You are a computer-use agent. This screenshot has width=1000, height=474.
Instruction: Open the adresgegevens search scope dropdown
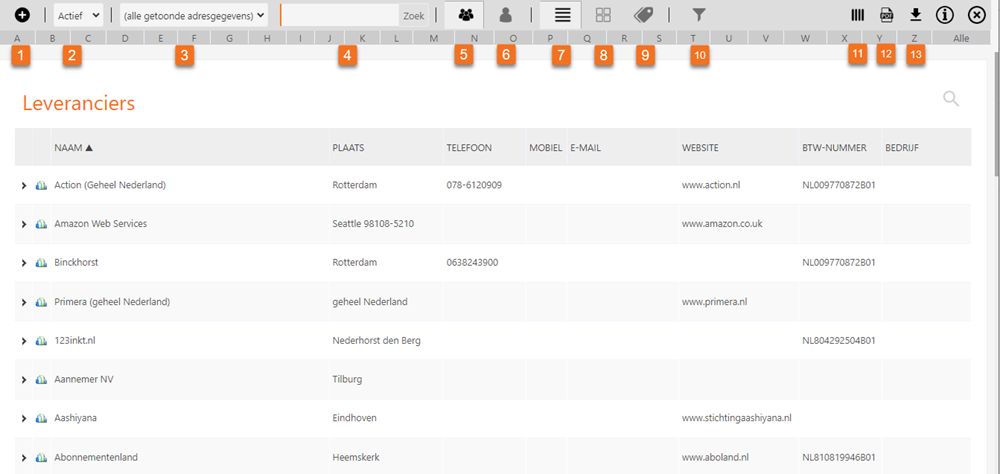(x=194, y=15)
